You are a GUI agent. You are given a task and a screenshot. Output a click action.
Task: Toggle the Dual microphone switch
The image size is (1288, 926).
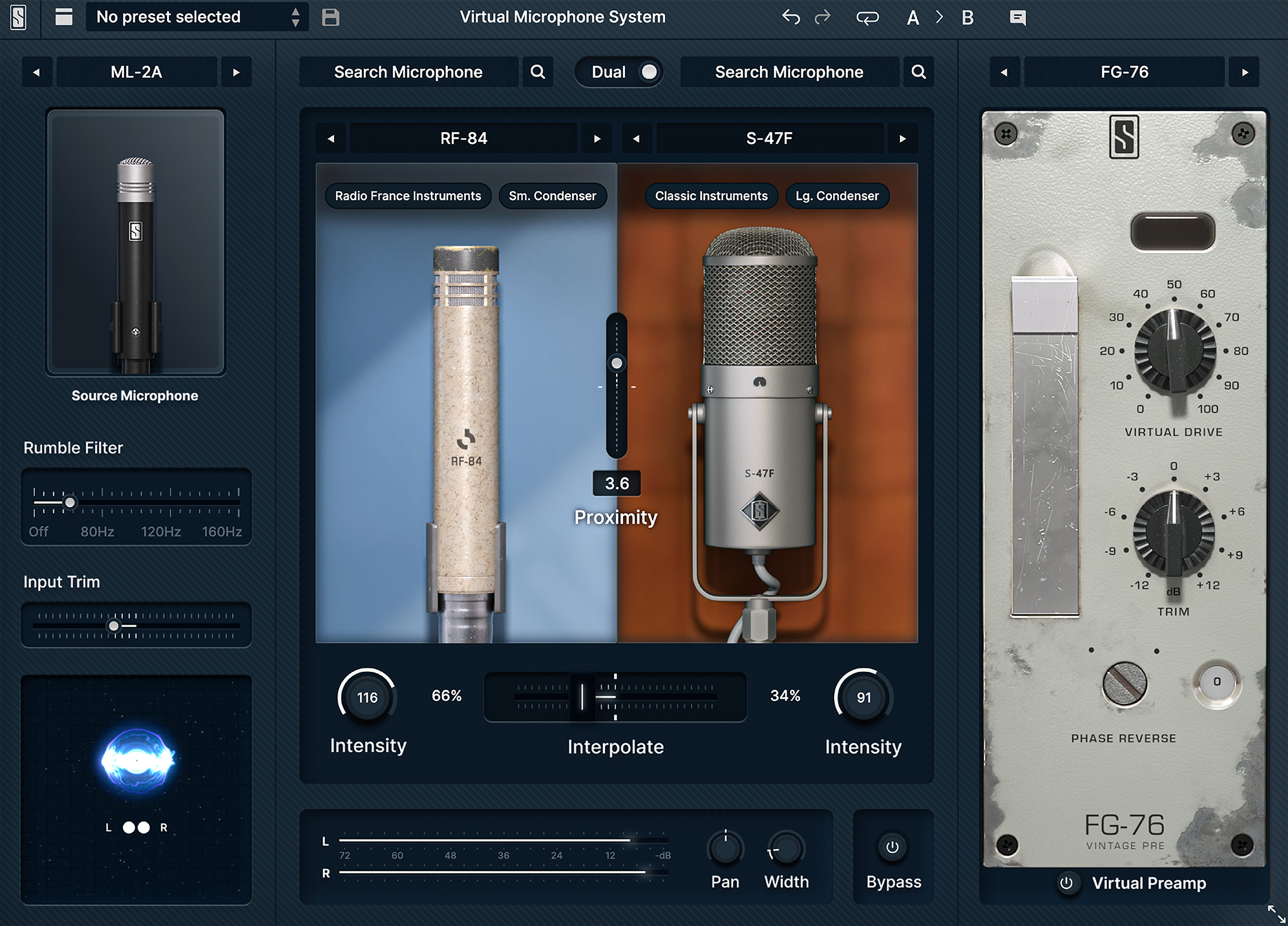click(648, 72)
